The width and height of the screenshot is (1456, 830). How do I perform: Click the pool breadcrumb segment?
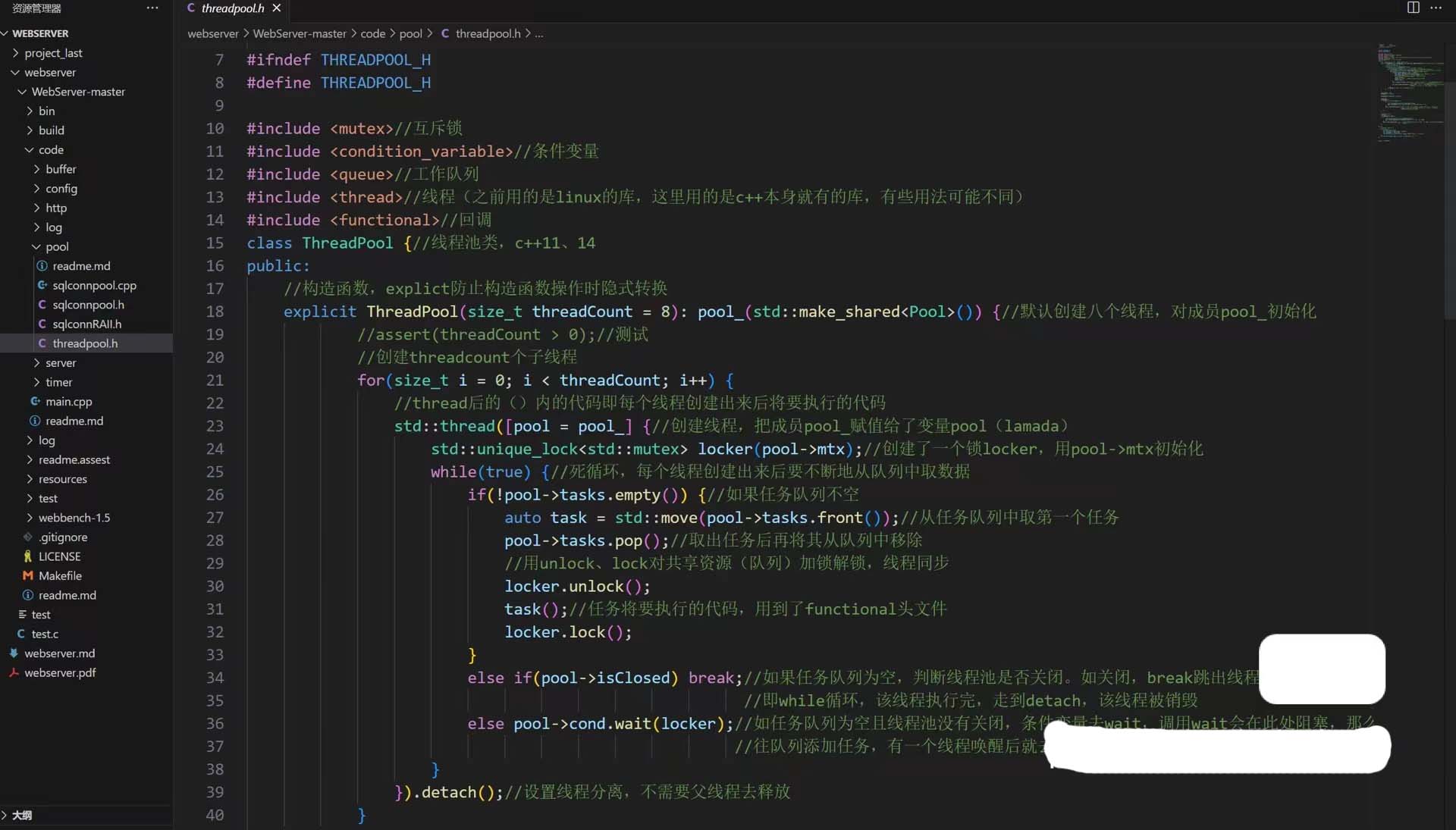(x=410, y=33)
